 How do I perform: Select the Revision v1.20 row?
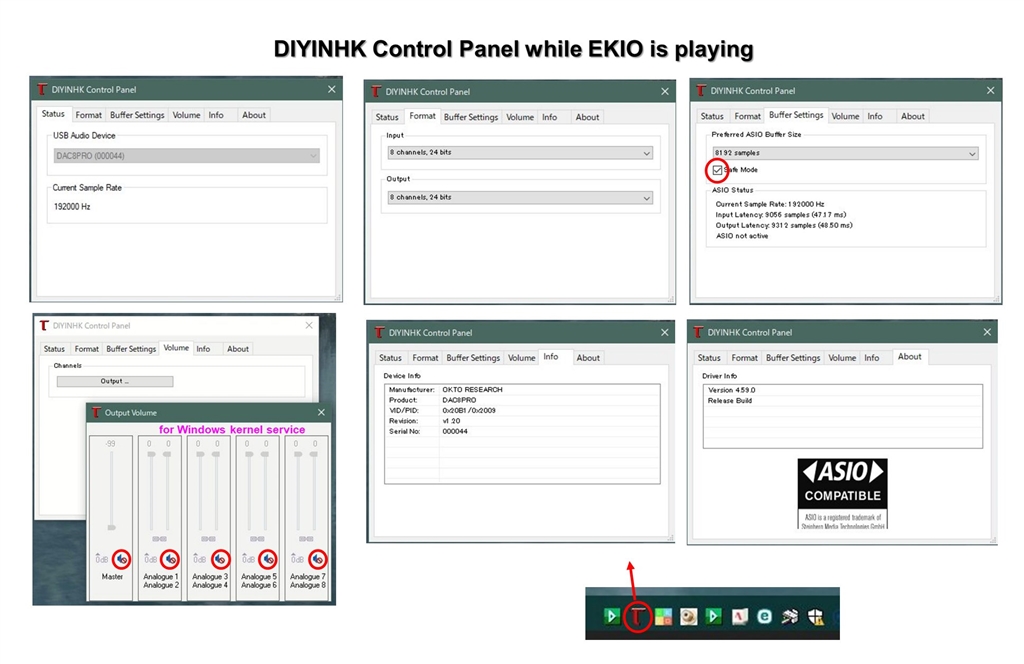(522, 421)
